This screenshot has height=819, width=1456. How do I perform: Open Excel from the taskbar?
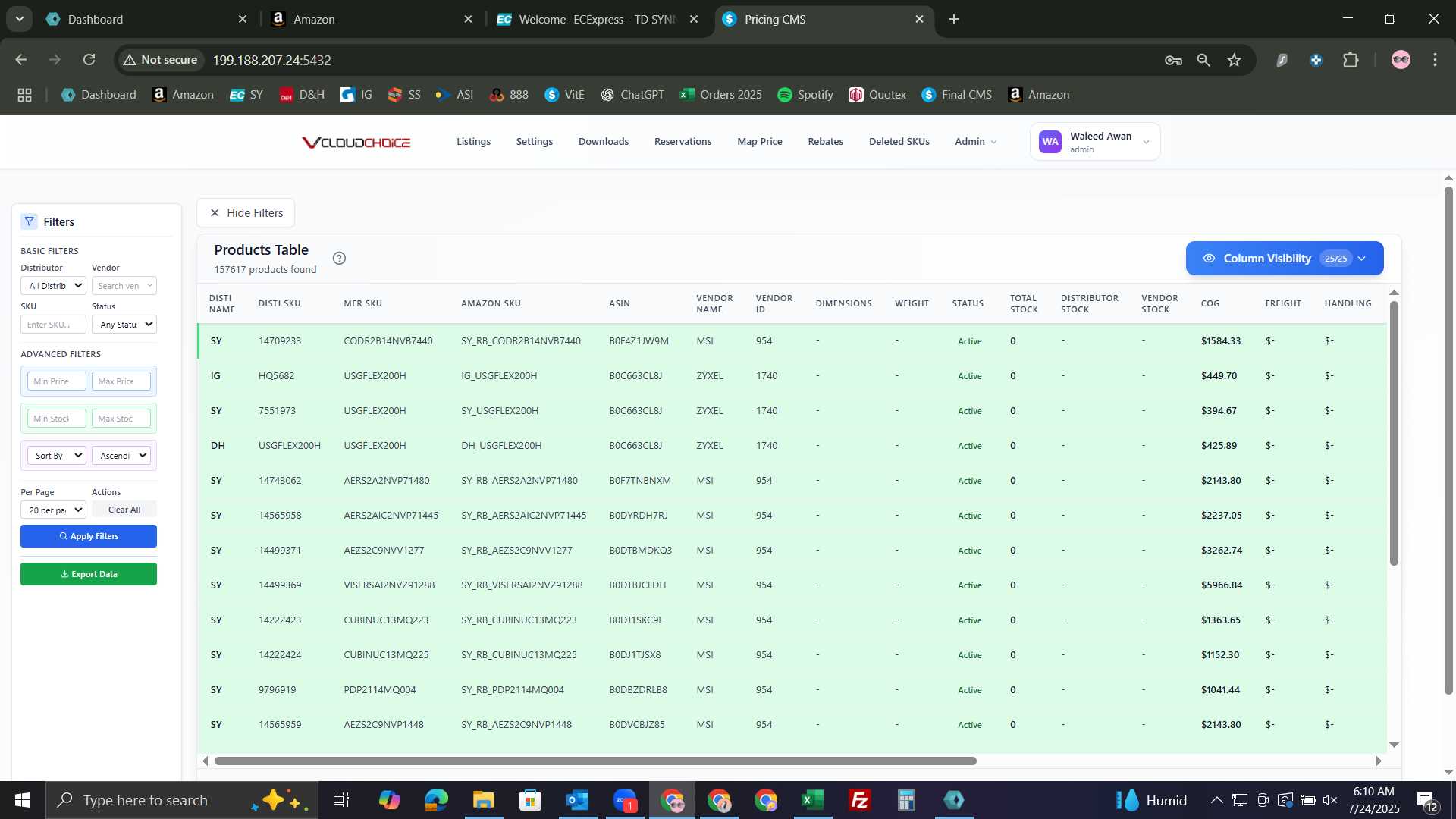pyautogui.click(x=813, y=800)
